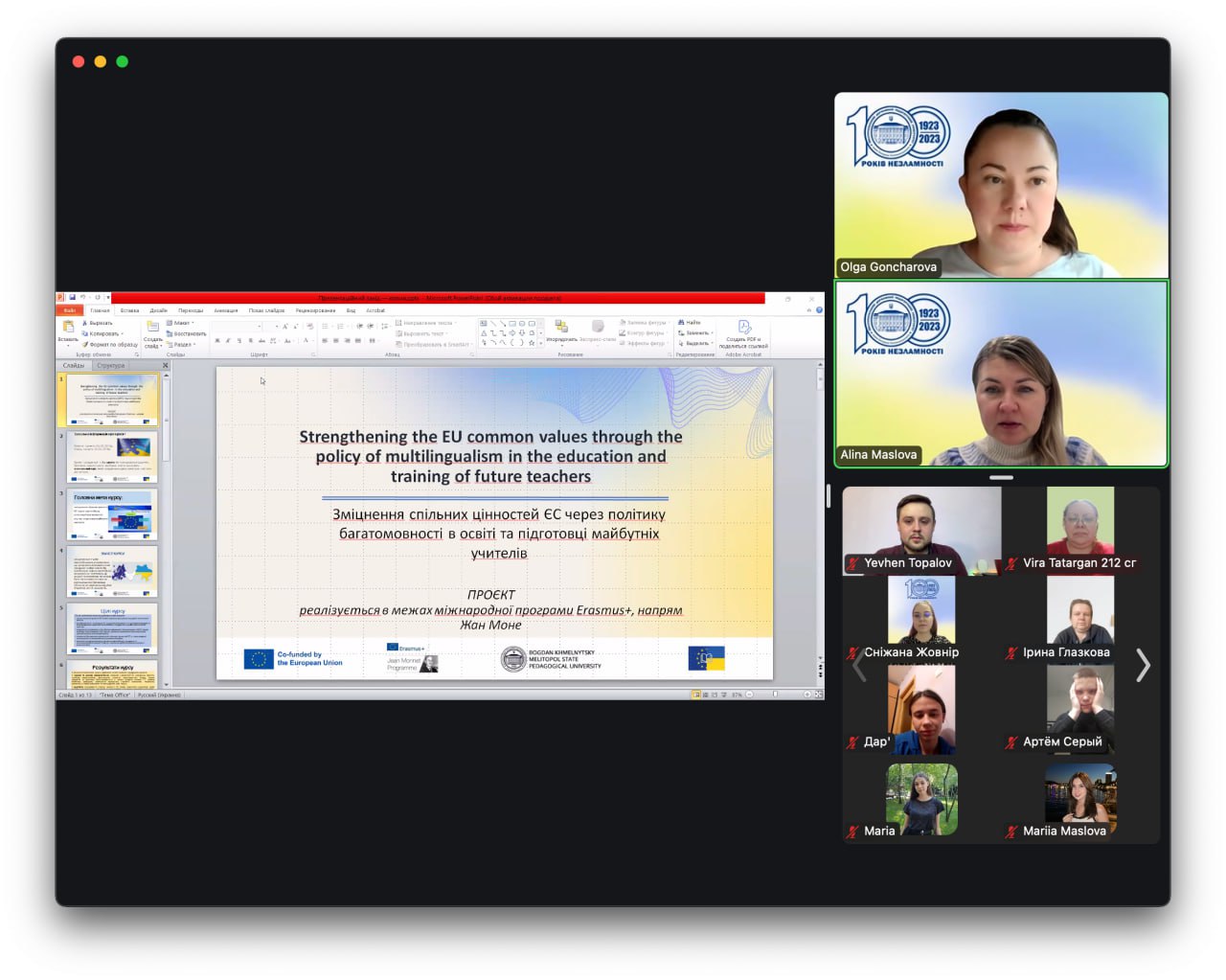The image size is (1226, 980).
Task: Click the Save icon in quick access toolbar
Action: pos(72,298)
